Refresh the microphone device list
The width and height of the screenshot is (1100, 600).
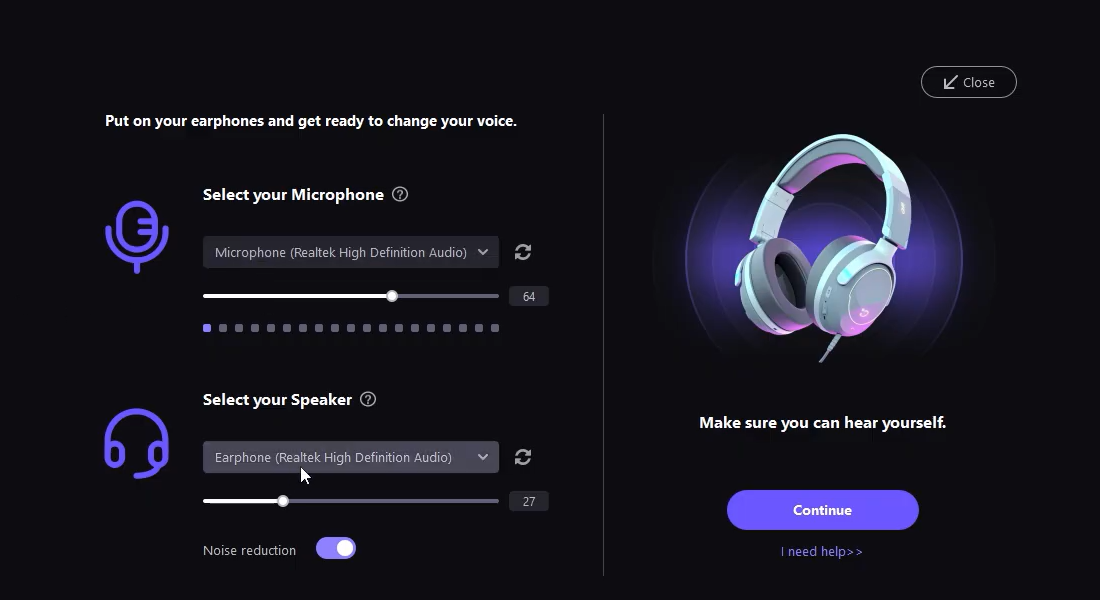(523, 252)
